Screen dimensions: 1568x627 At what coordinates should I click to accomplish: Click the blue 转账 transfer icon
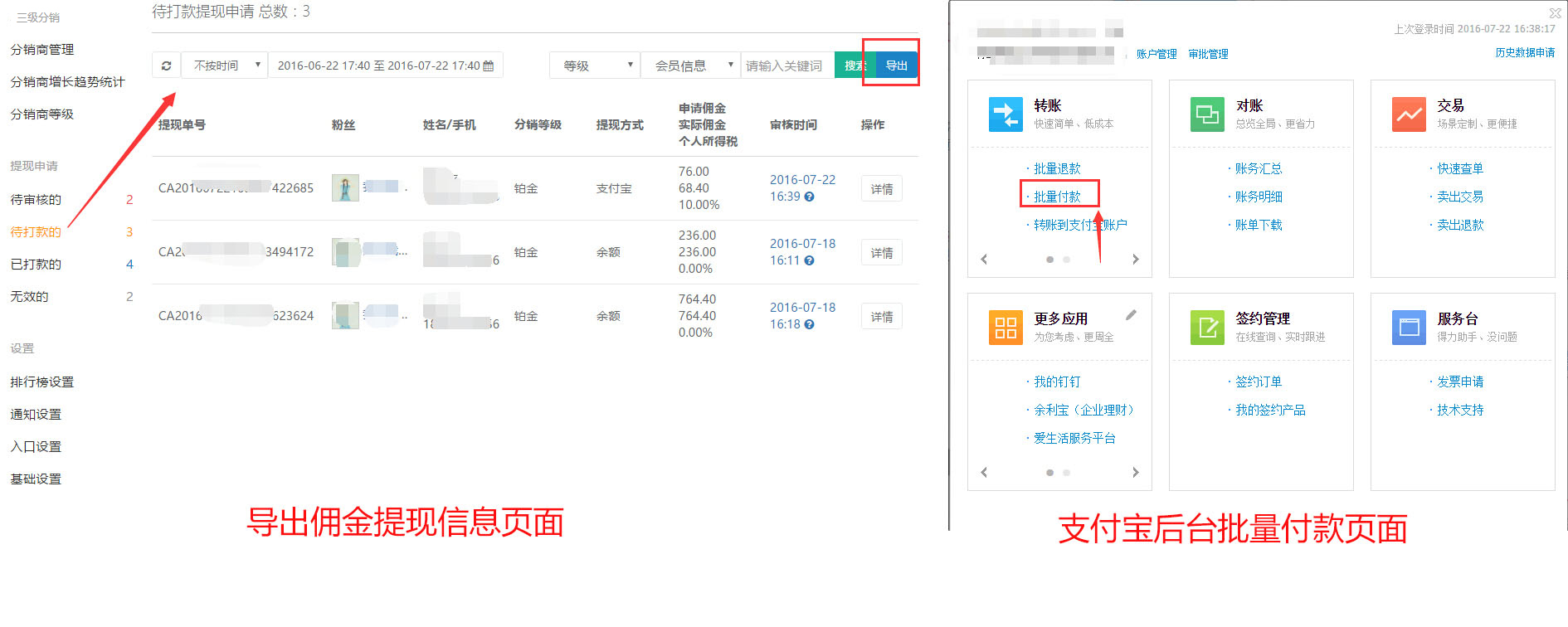click(1006, 114)
